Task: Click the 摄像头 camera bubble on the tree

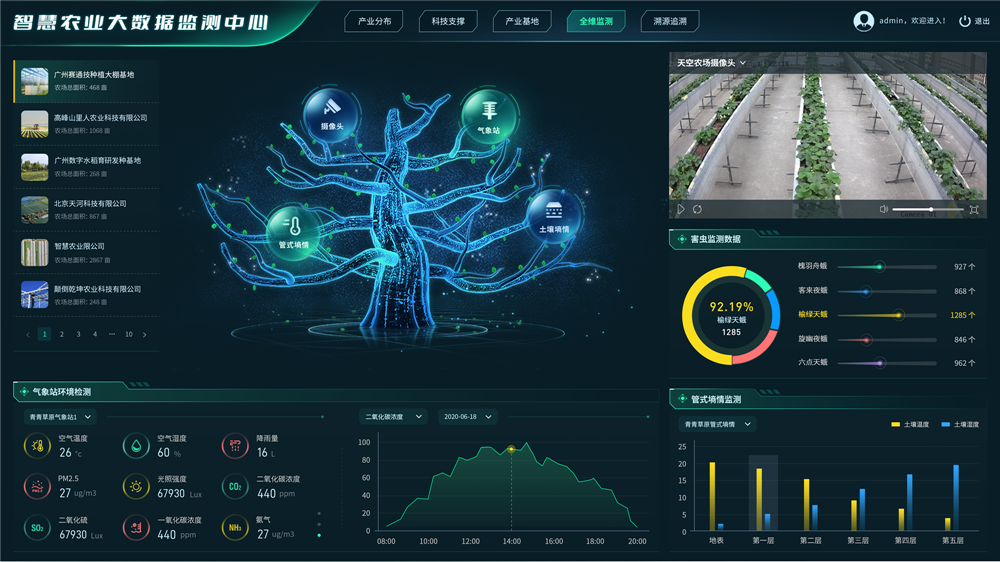Action: (x=330, y=110)
